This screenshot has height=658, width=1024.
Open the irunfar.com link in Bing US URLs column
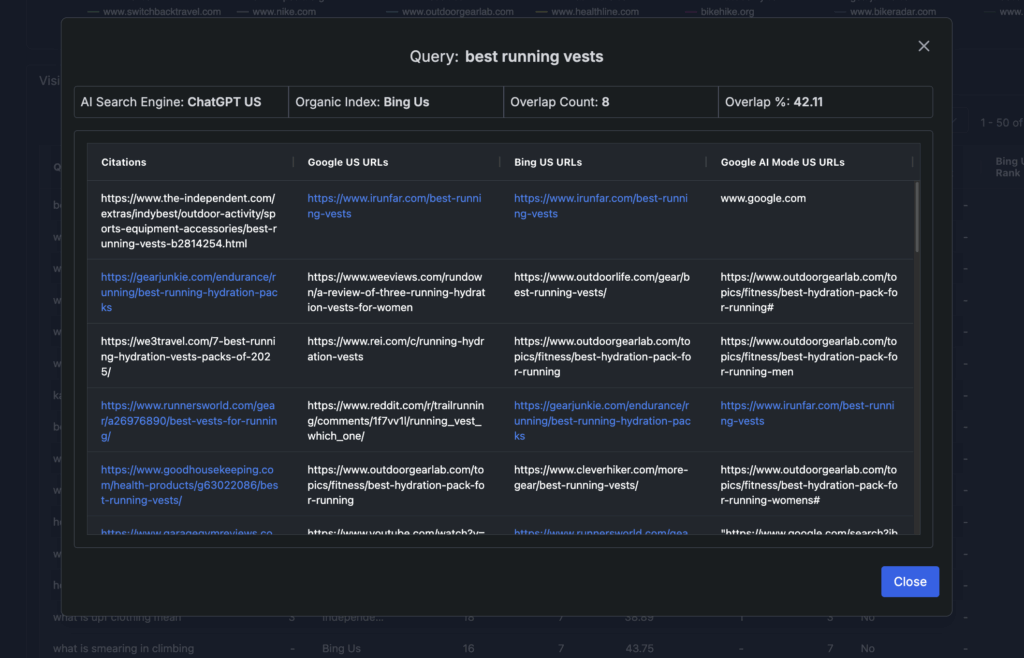tap(600, 206)
